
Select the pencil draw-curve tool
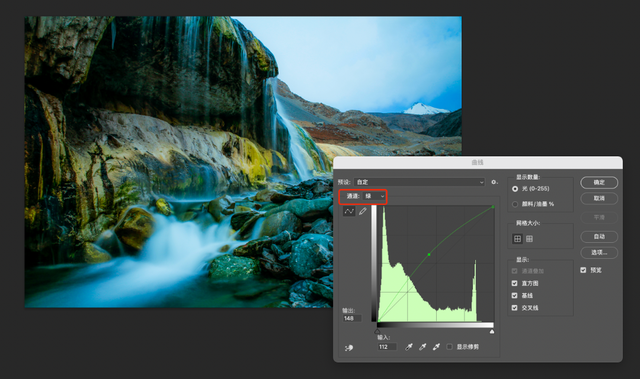[x=362, y=211]
